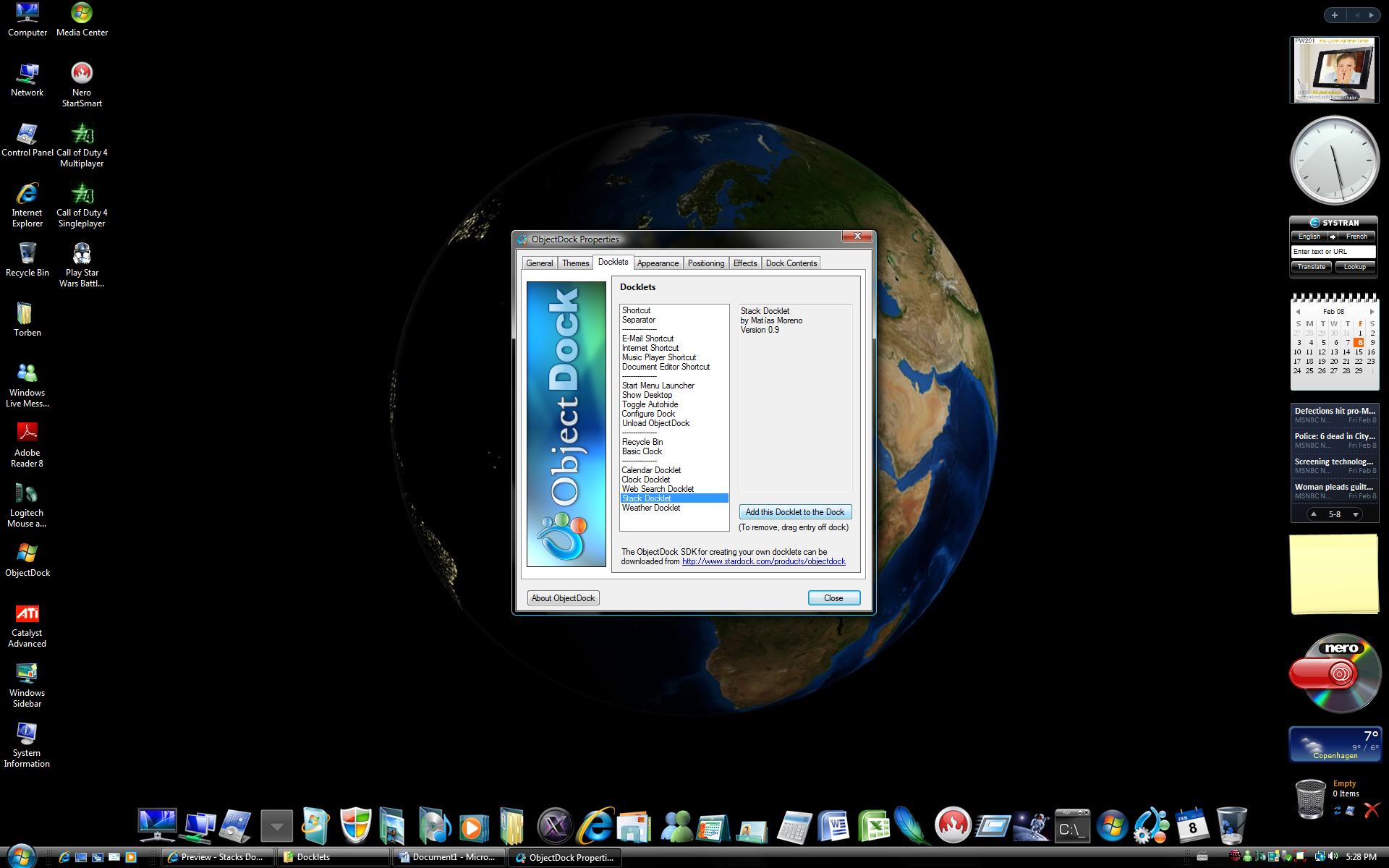This screenshot has width=1389, height=868.
Task: Choose SYSTRAN target language French
Action: tap(1356, 237)
